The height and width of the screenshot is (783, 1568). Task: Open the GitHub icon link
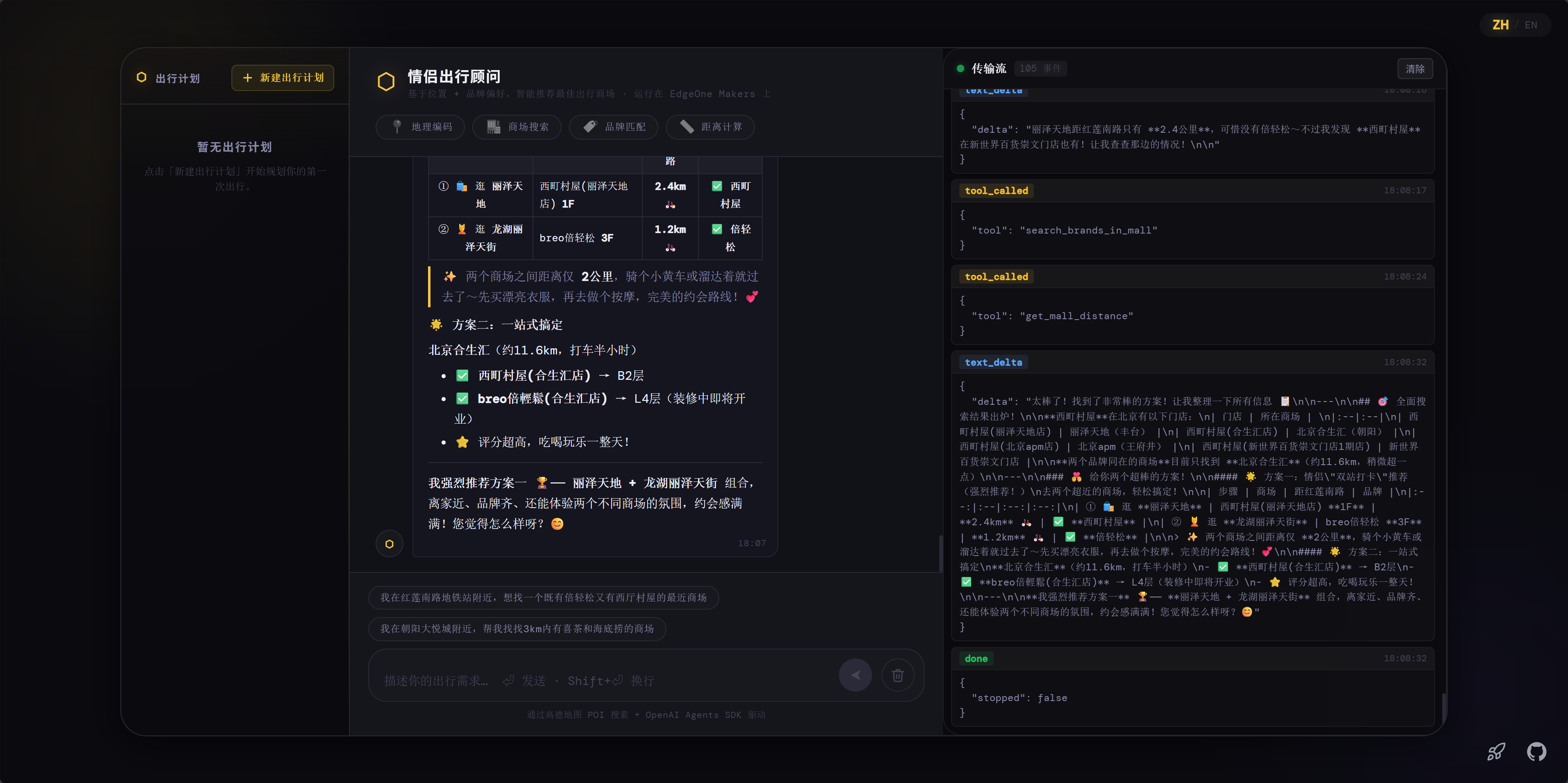pyautogui.click(x=1536, y=751)
